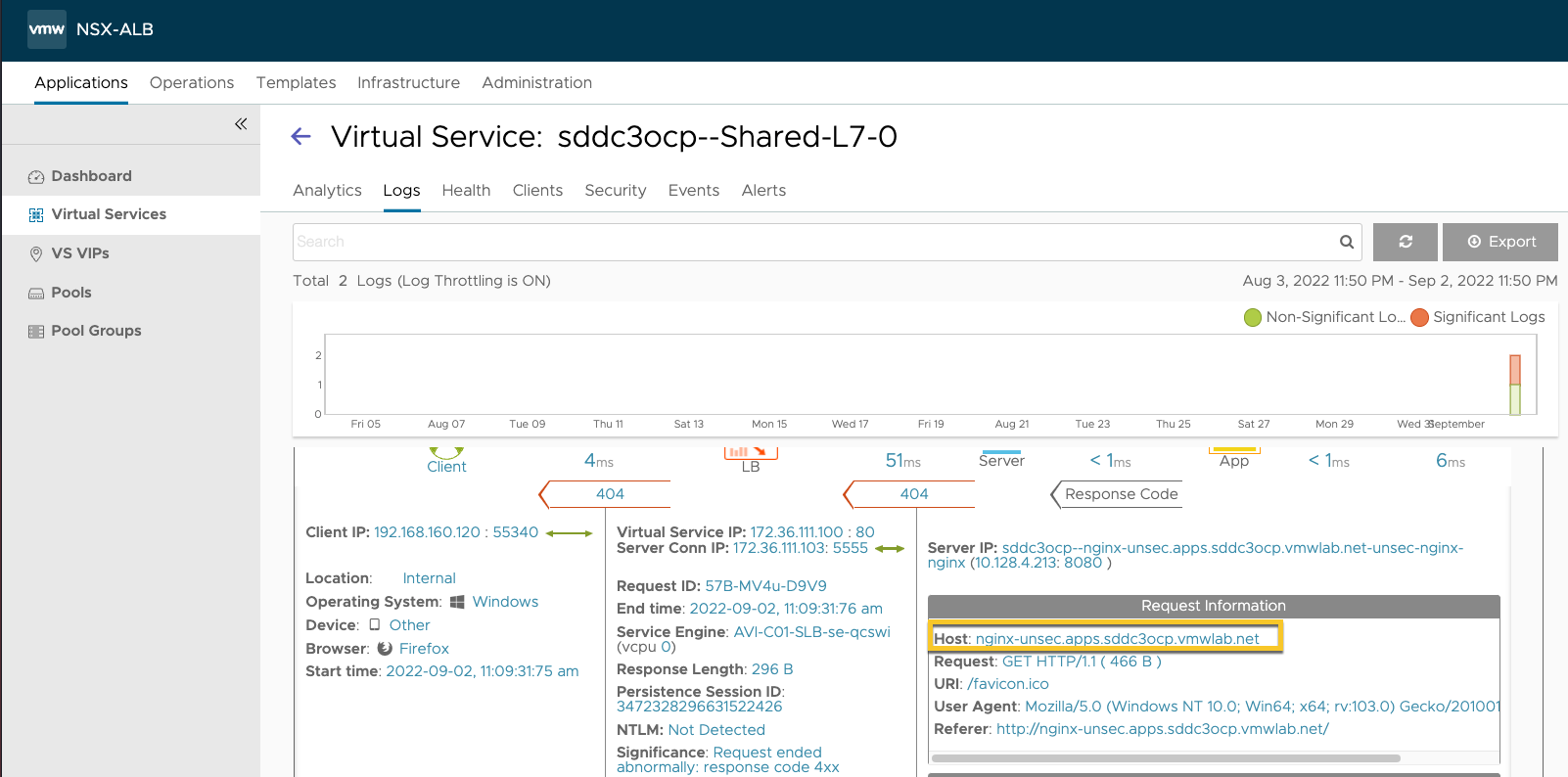Image resolution: width=1568 pixels, height=777 pixels.
Task: Select the Logs tab
Action: 401,190
